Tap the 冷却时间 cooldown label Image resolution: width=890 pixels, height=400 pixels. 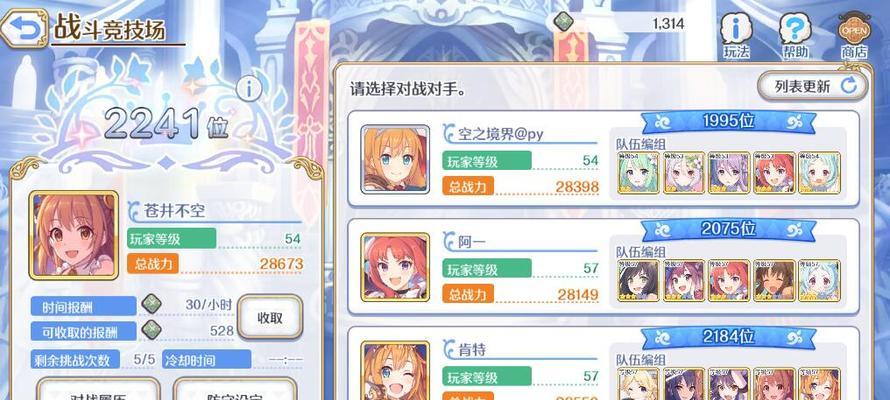click(207, 360)
